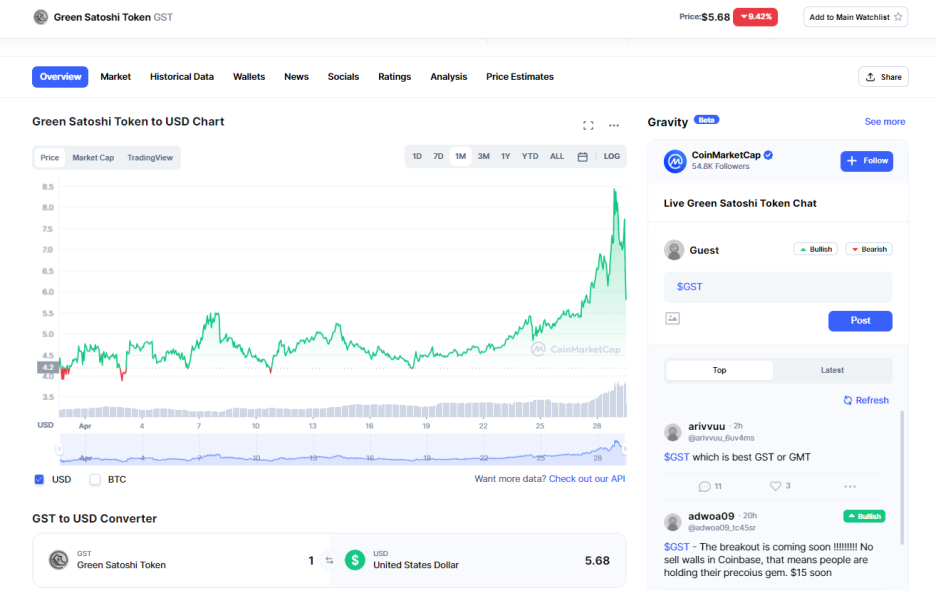936x591 pixels.
Task: Click the $GST chat message input field
Action: click(778, 287)
